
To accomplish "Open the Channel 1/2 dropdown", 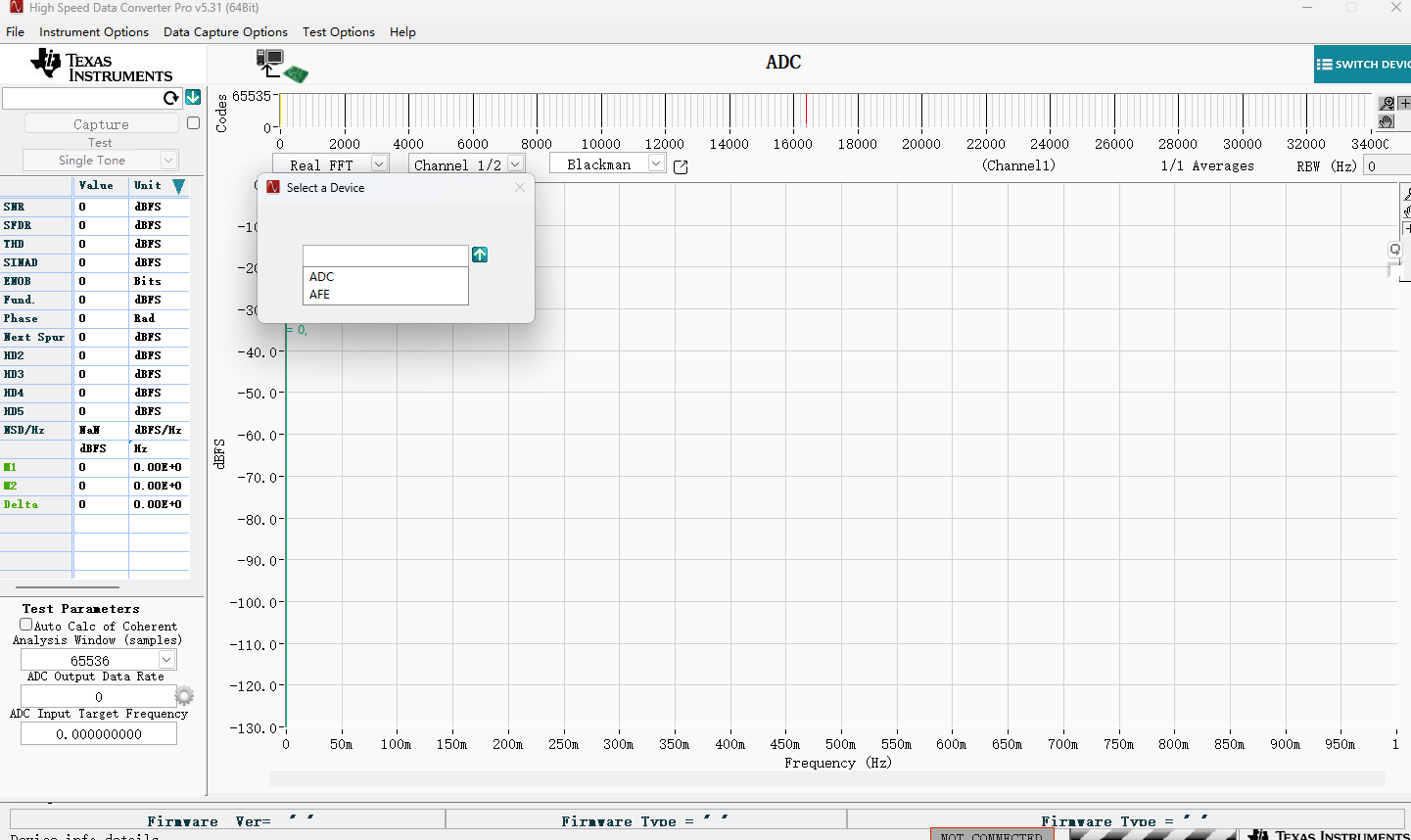I will click(516, 164).
